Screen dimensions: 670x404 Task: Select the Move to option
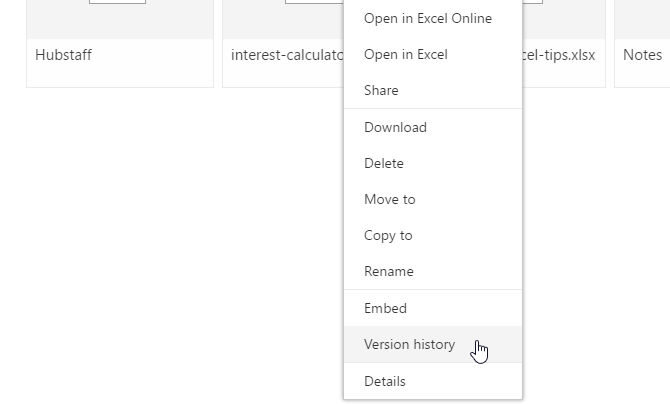tap(389, 199)
